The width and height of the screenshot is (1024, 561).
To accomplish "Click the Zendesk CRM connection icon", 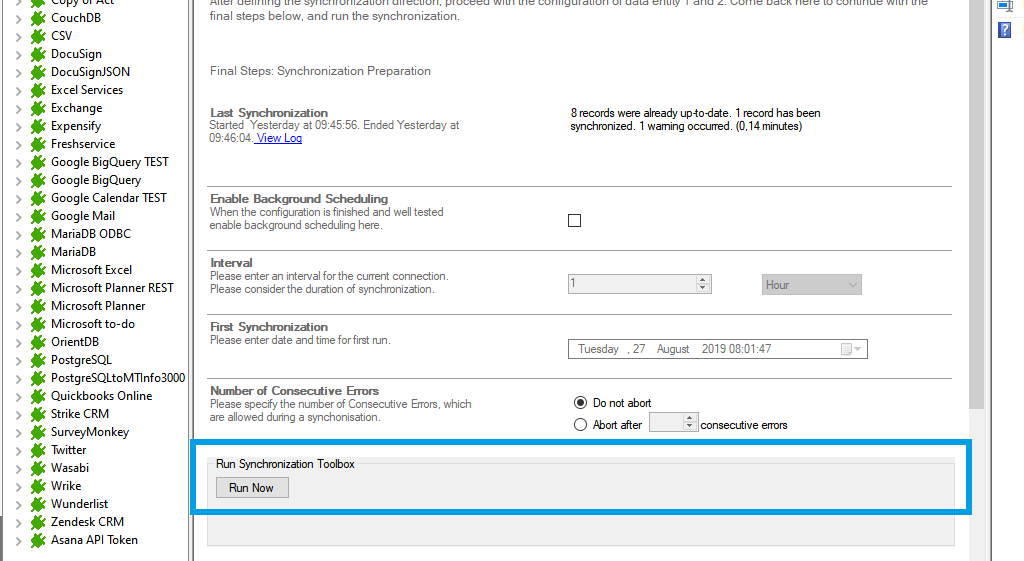I will point(38,522).
